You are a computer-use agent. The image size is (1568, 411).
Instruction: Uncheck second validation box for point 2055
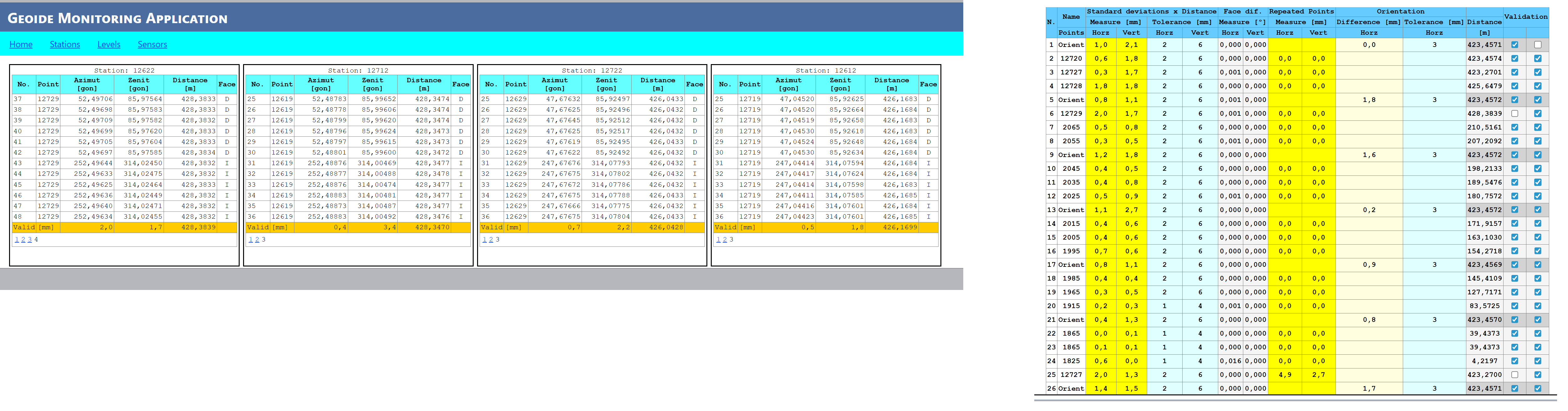click(1538, 141)
